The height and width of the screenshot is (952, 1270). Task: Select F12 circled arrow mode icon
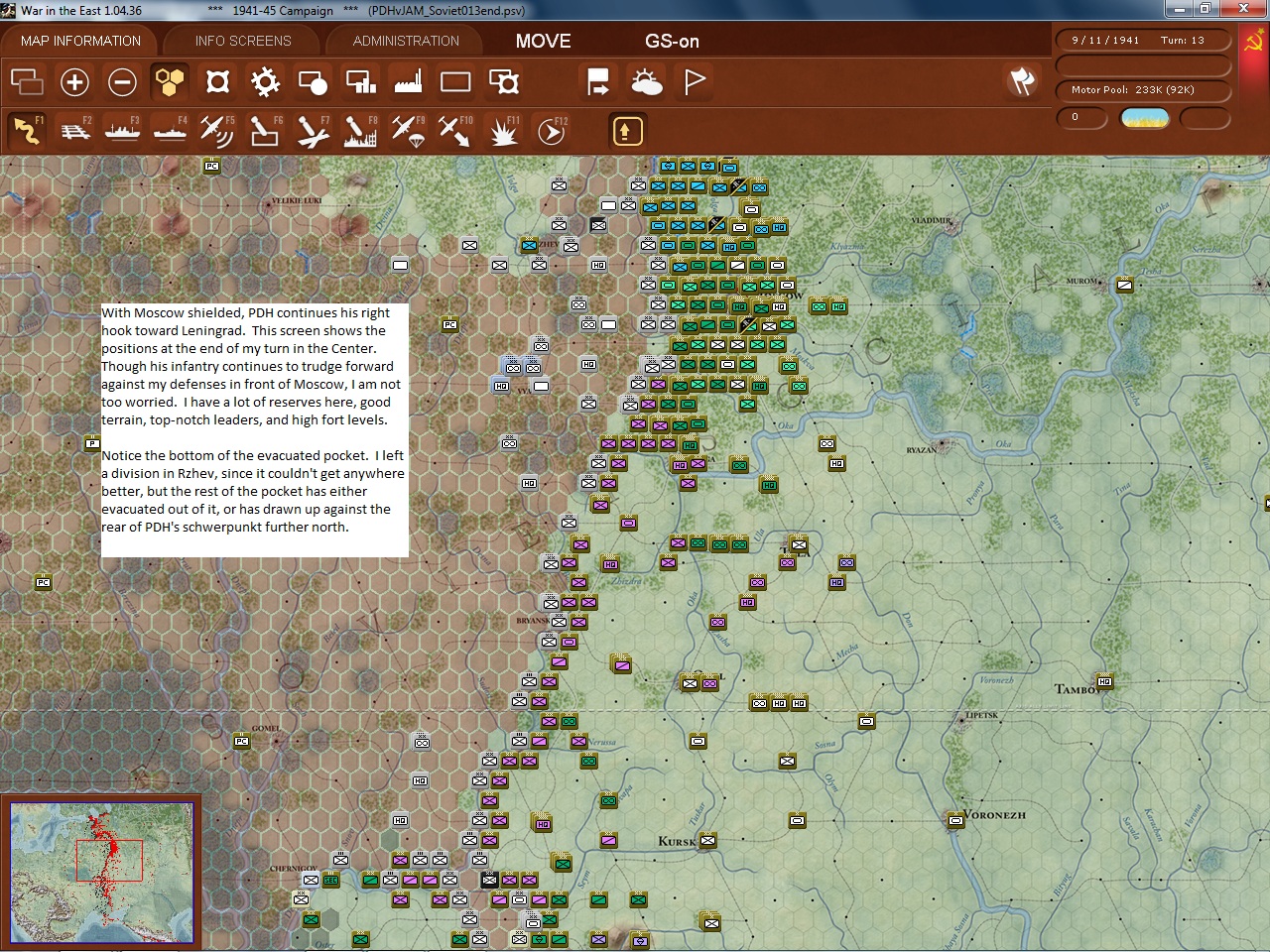click(x=552, y=130)
